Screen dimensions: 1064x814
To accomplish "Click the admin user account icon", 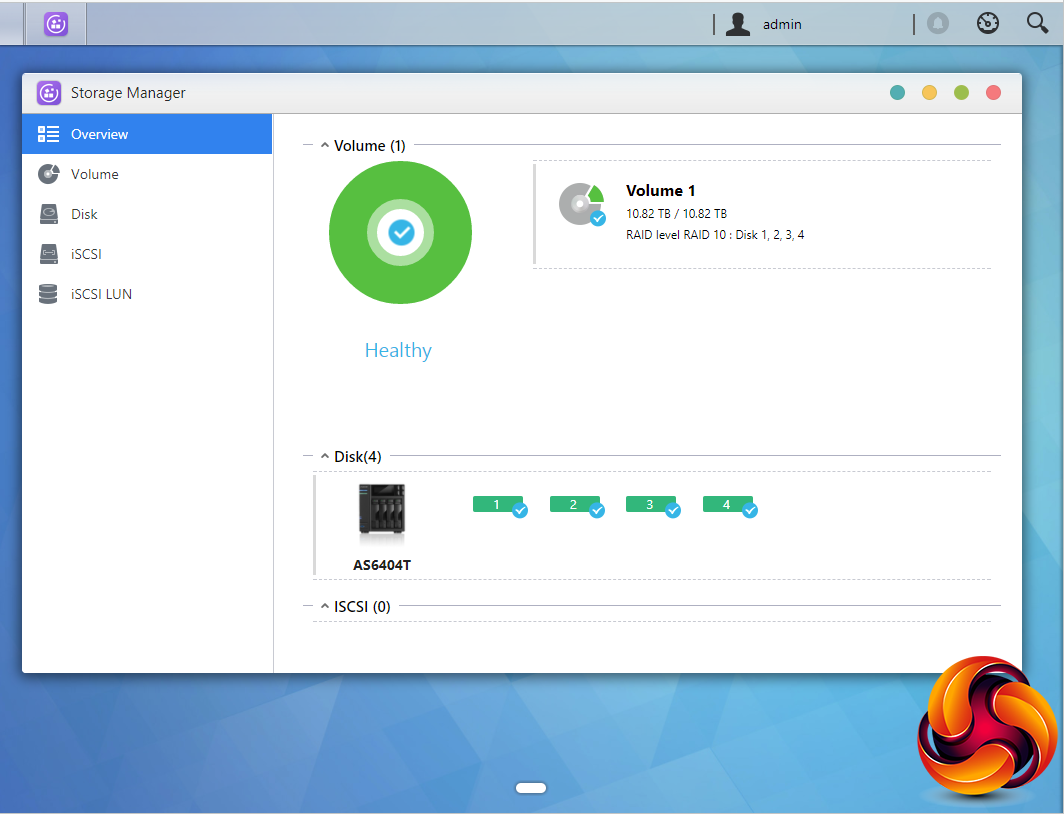I will (738, 24).
